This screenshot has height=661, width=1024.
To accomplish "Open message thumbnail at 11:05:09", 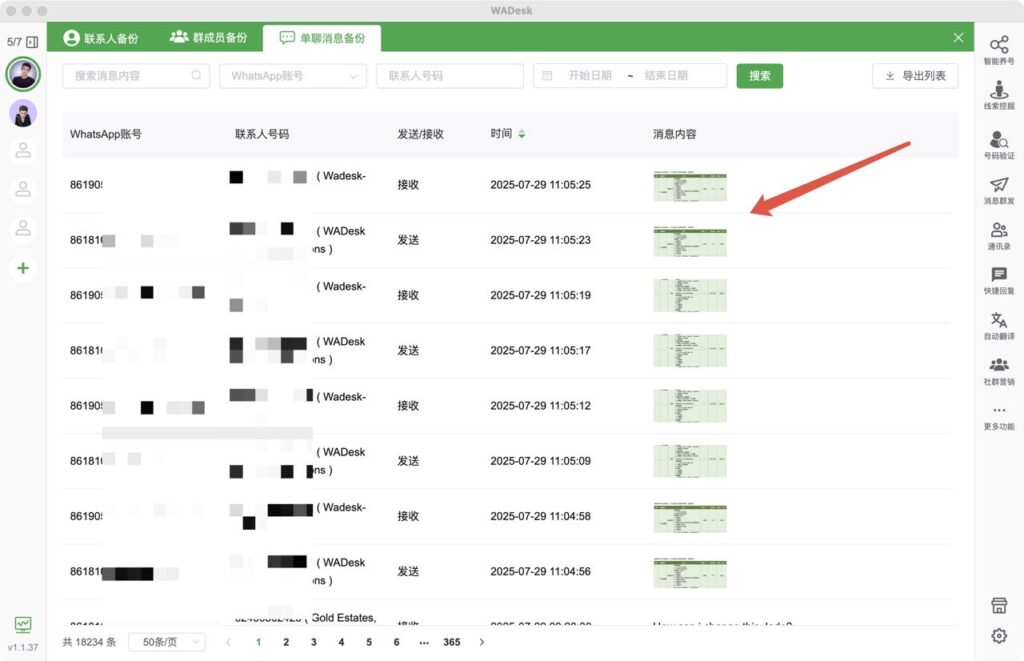I will 690,461.
